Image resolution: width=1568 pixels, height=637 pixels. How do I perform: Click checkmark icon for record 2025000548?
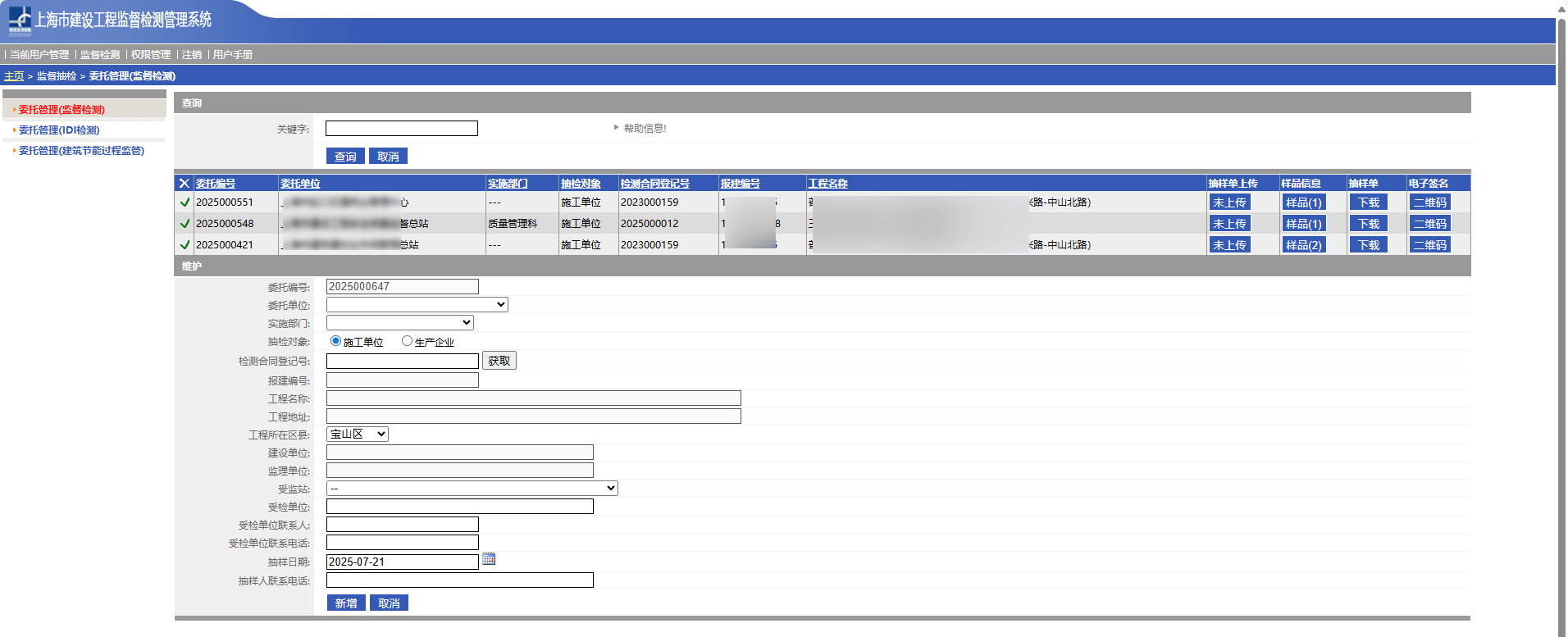[x=185, y=224]
